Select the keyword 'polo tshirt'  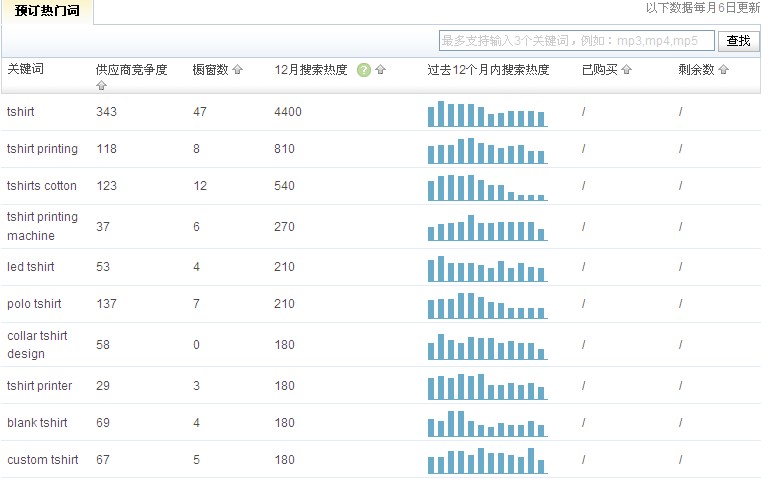point(34,304)
